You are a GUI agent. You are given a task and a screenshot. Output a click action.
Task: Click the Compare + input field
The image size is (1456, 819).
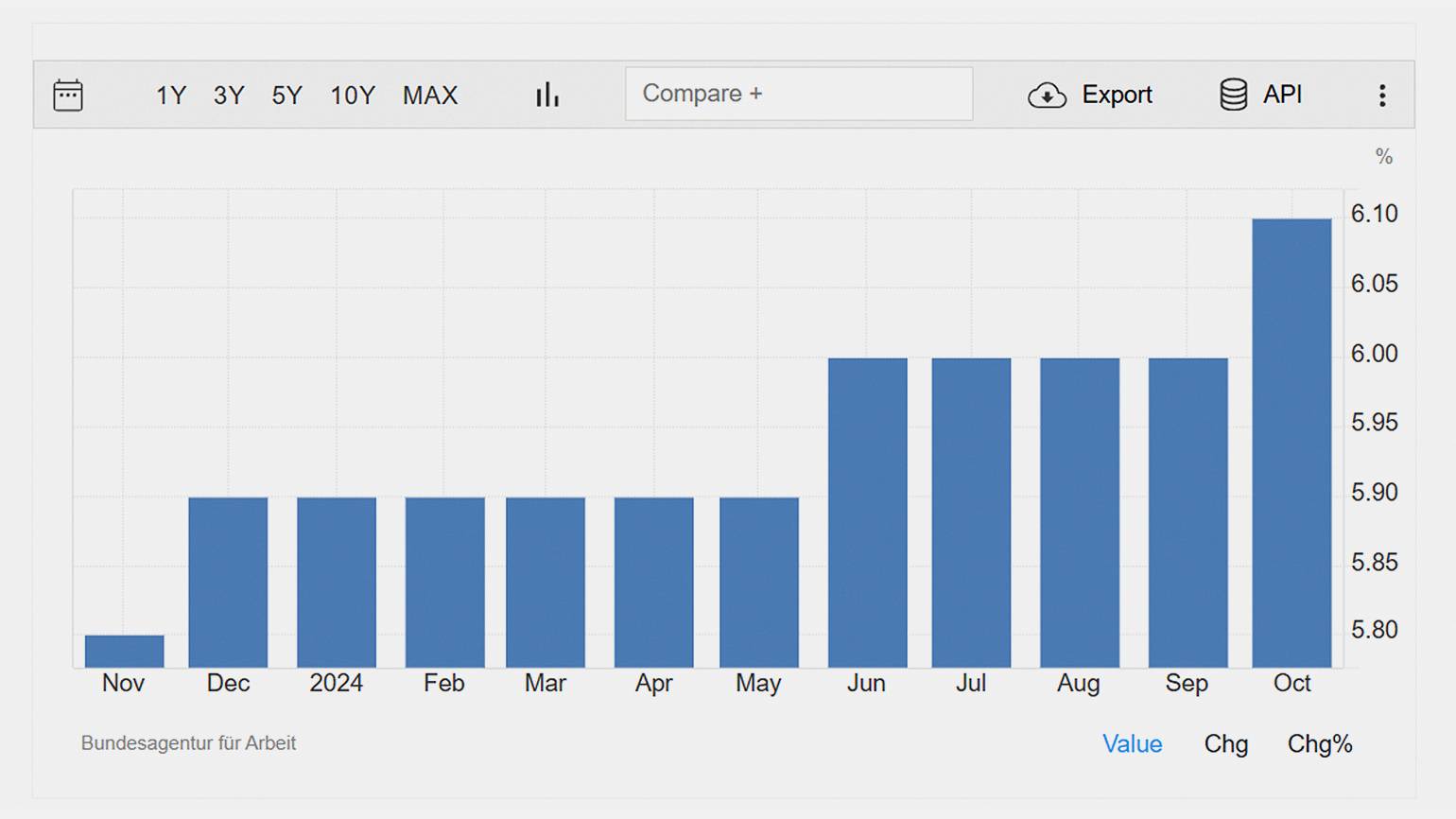[x=799, y=94]
